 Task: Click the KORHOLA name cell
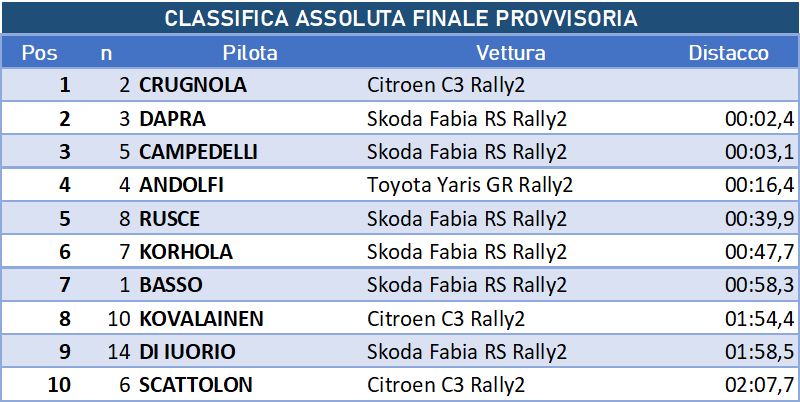pos(184,252)
